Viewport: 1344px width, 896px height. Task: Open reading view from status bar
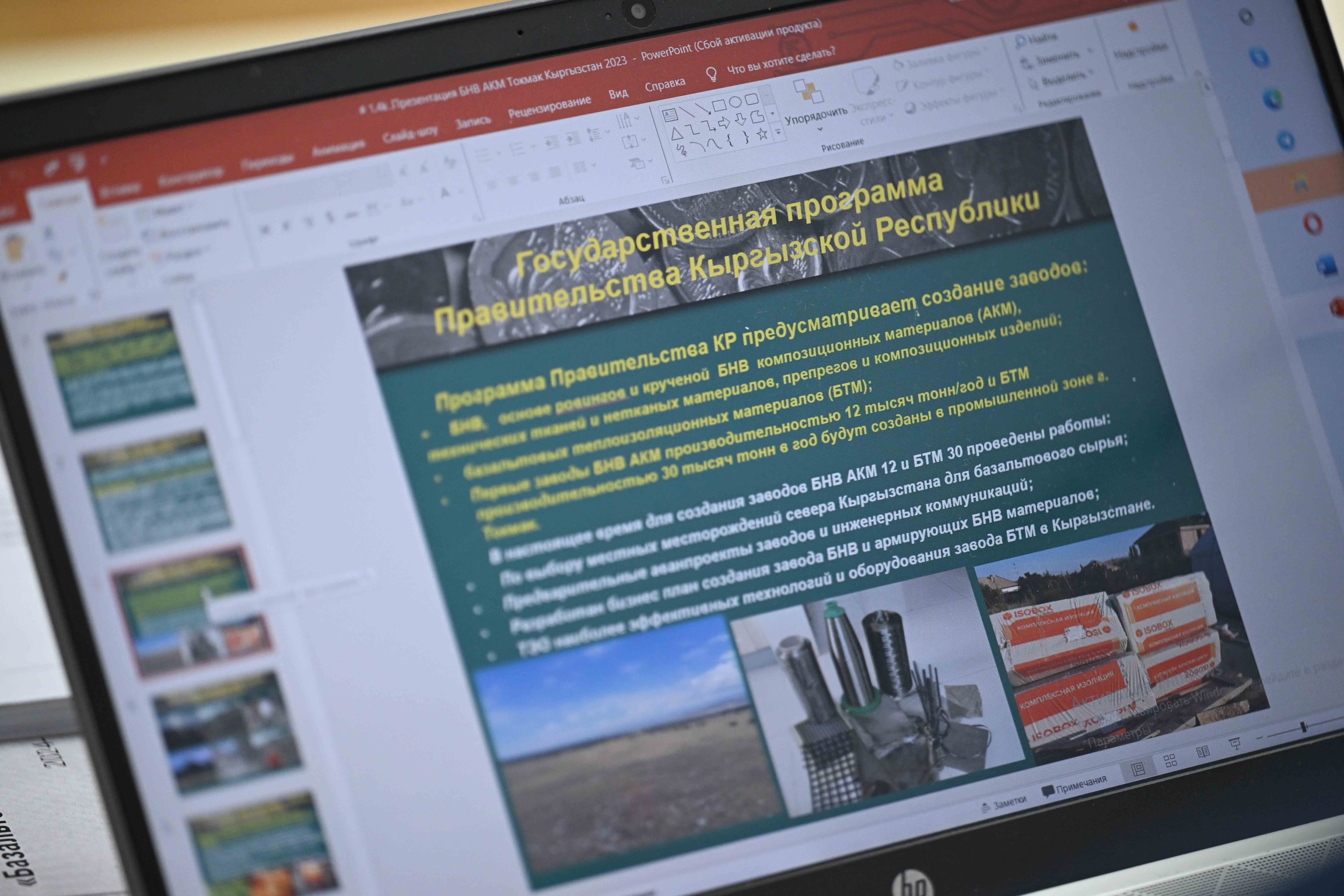[1202, 752]
